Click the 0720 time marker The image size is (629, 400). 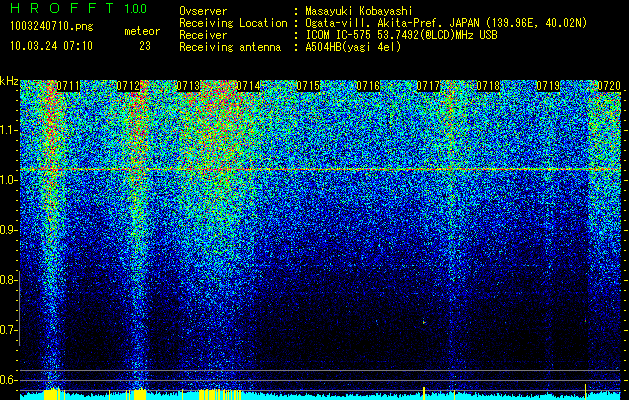(x=609, y=86)
